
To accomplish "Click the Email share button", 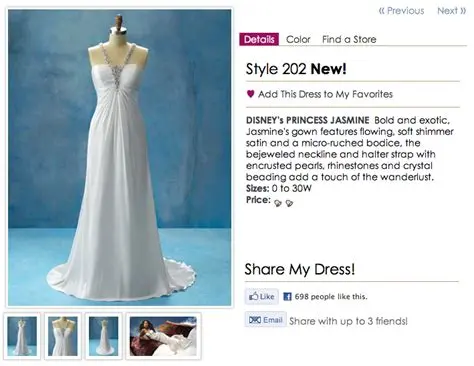I will point(265,320).
